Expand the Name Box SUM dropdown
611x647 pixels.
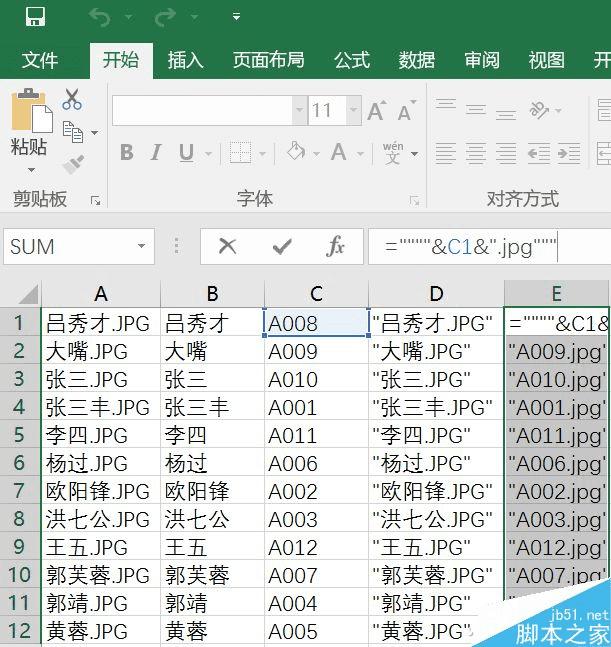(x=142, y=246)
